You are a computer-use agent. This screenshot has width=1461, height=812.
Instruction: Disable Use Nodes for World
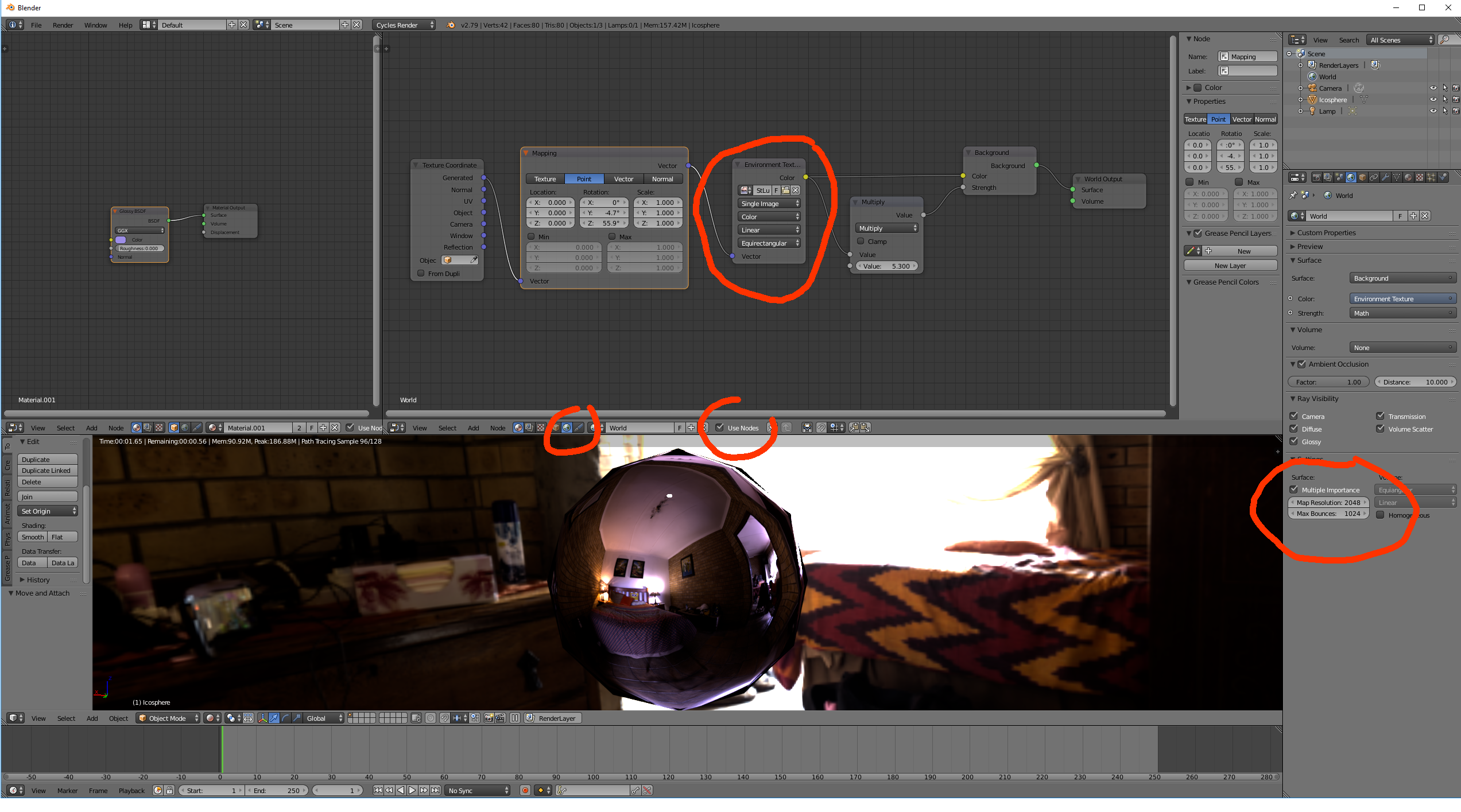719,428
